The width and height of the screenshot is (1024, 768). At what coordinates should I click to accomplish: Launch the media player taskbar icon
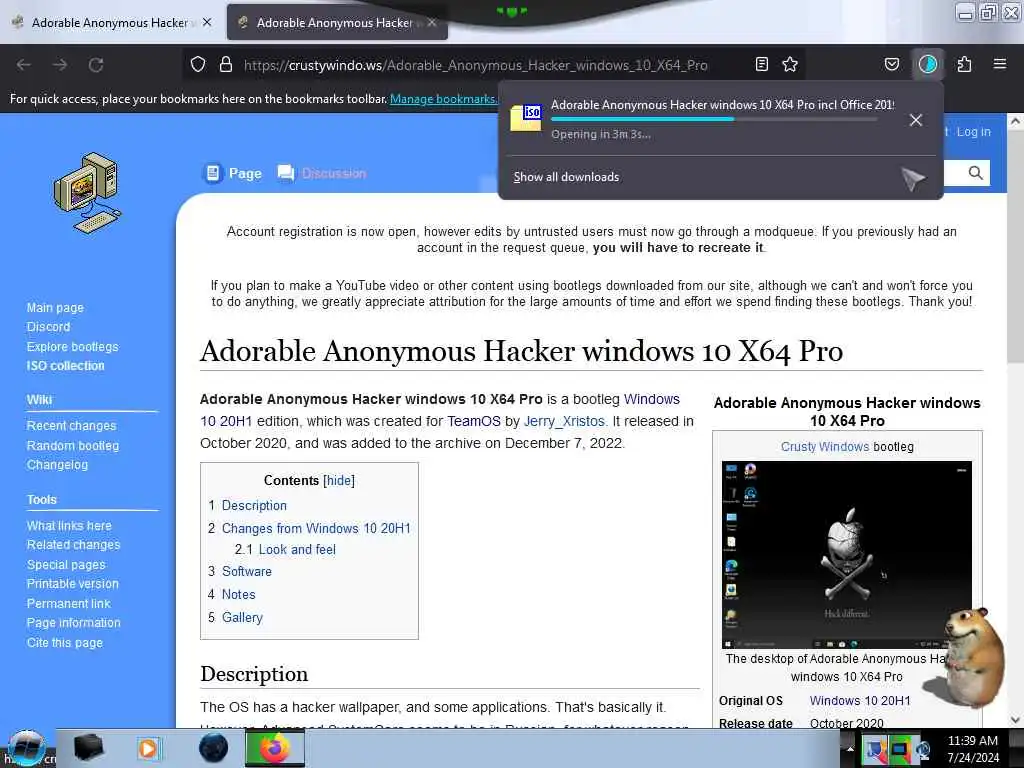(148, 748)
